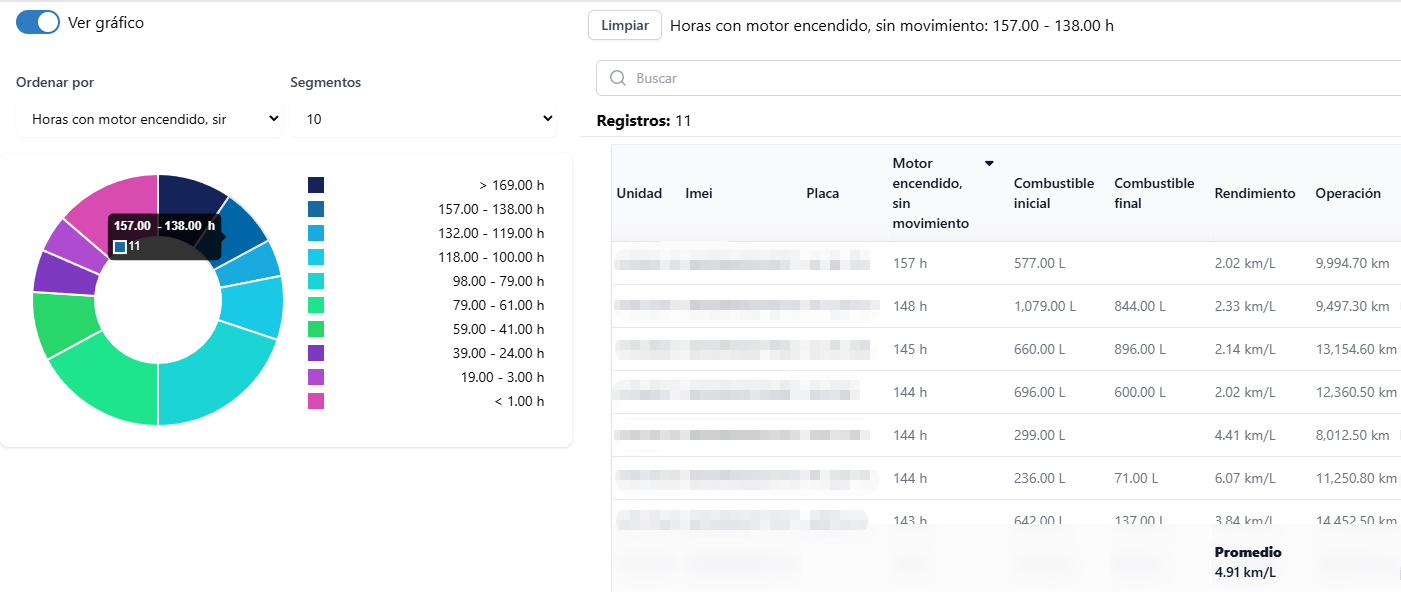Select the 157.00 - 138.00 h legend swatch
Screen dimensions: 1401x592
tap(316, 209)
